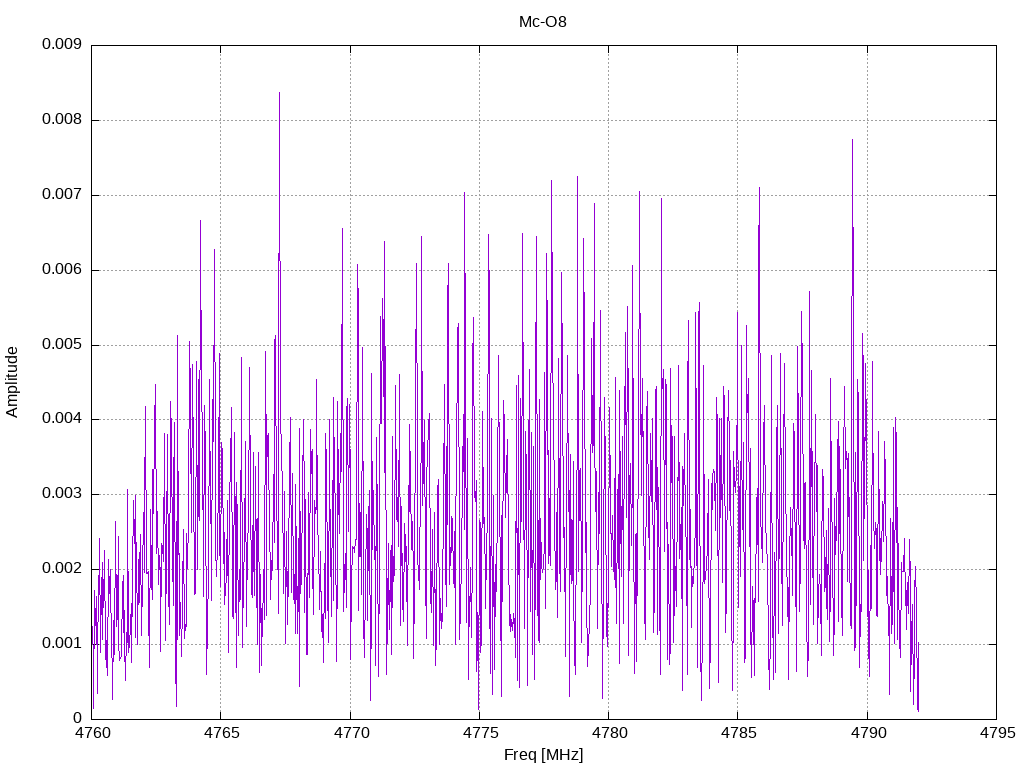Click the 4790 x-axis tick label

868,733
